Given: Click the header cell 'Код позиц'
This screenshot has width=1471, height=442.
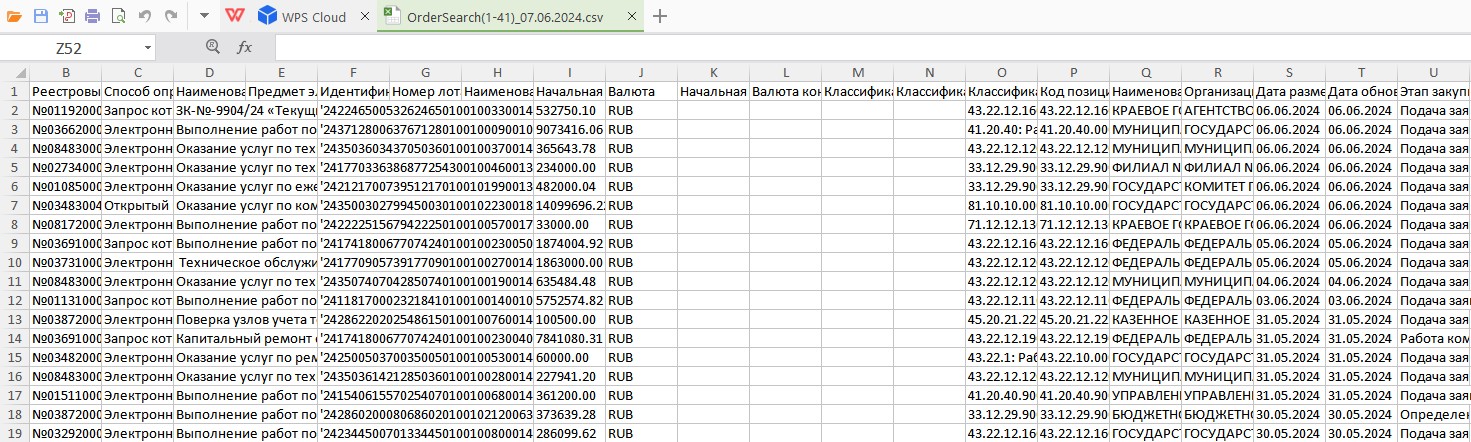Looking at the screenshot, I should (x=1073, y=91).
